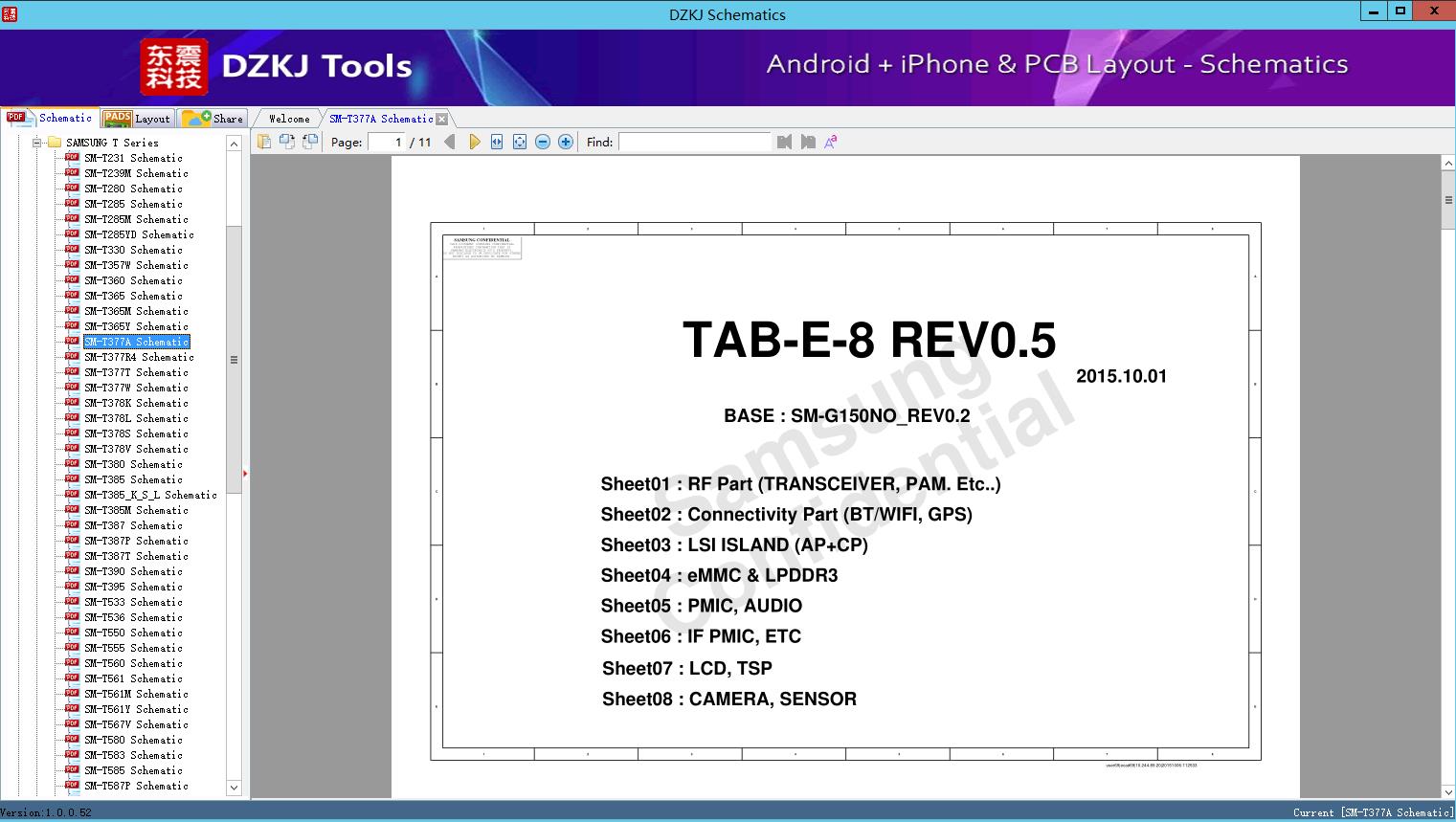
Task: Click the PDF icon beside SM-T380 Schematic
Action: (x=72, y=464)
